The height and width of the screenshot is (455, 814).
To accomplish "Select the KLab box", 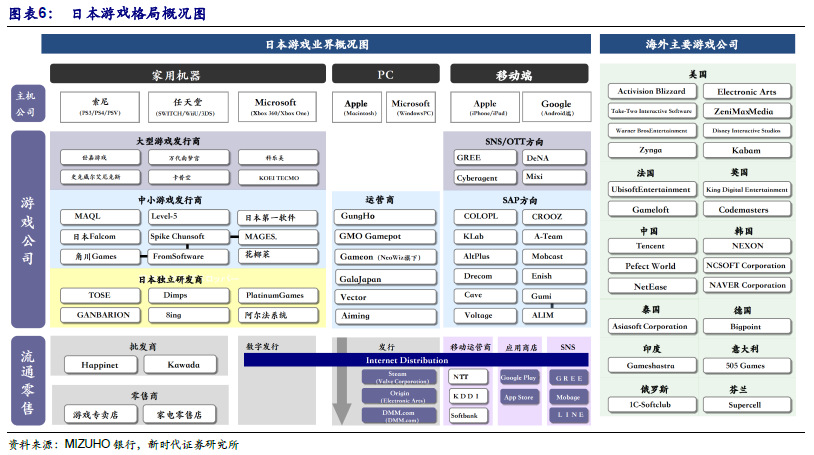I will [x=485, y=237].
